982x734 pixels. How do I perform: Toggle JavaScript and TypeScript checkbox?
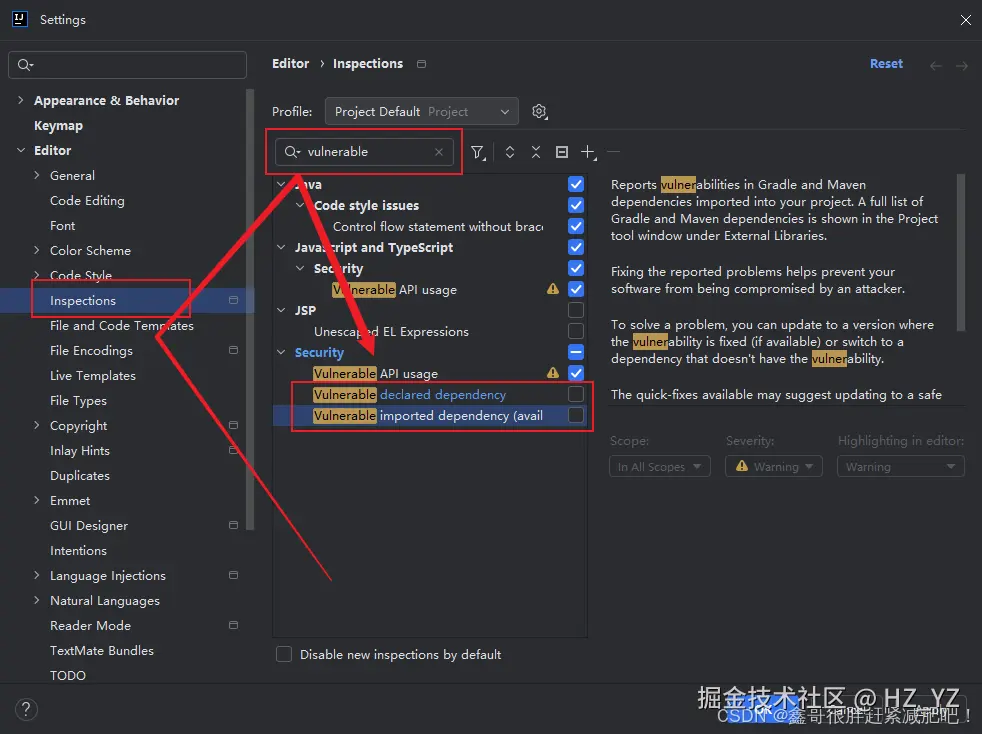[x=576, y=247]
